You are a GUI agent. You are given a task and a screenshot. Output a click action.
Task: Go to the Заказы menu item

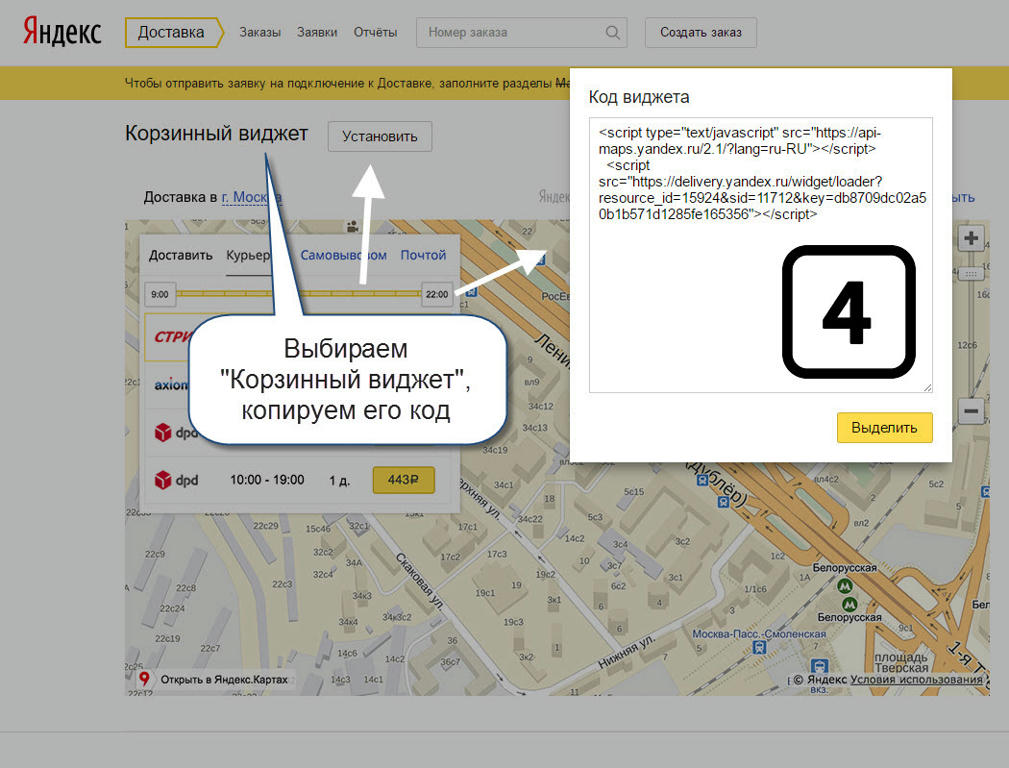[x=260, y=32]
